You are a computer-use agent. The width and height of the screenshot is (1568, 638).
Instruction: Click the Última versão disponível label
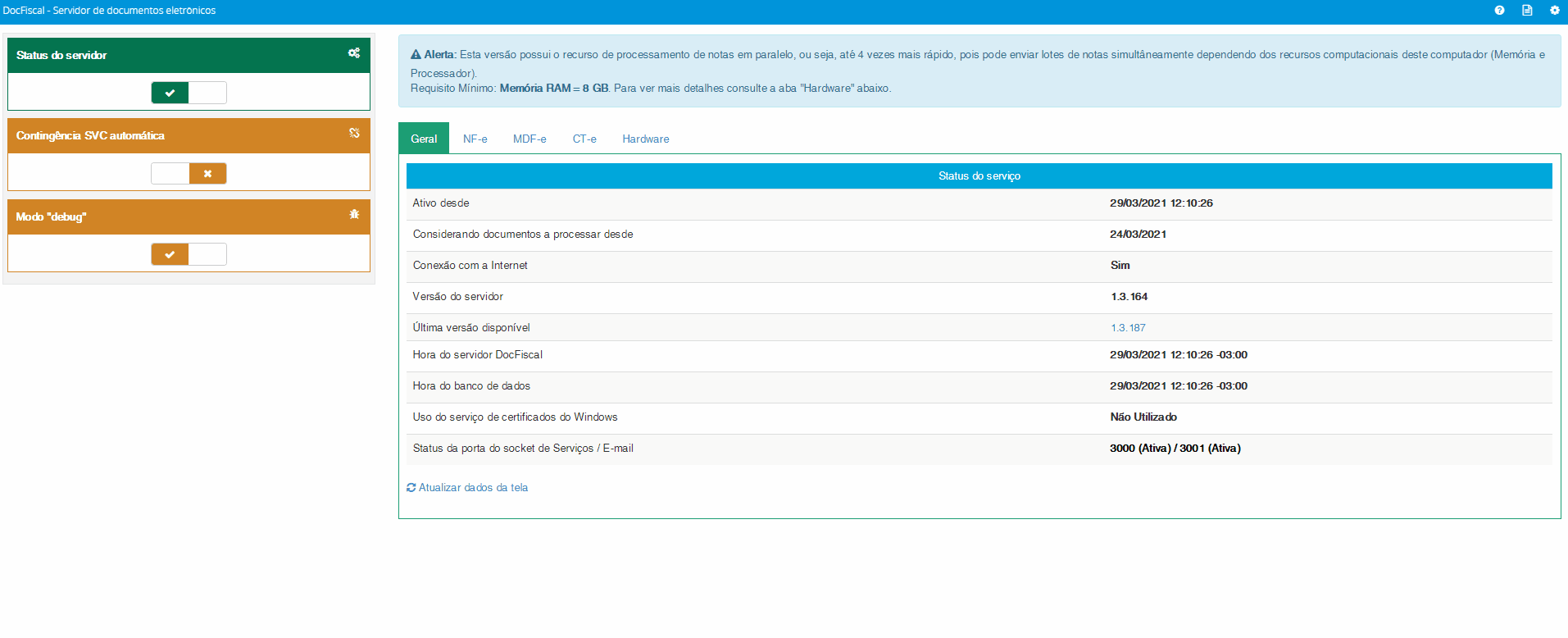(x=471, y=328)
